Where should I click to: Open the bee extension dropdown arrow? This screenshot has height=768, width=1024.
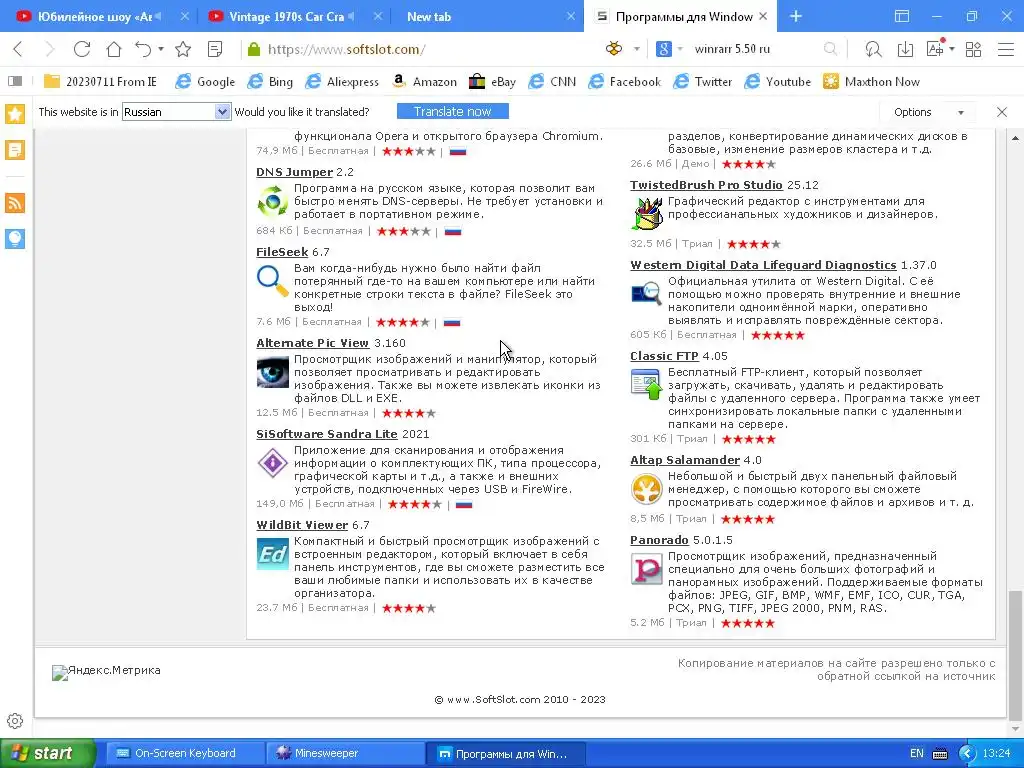[x=637, y=49]
